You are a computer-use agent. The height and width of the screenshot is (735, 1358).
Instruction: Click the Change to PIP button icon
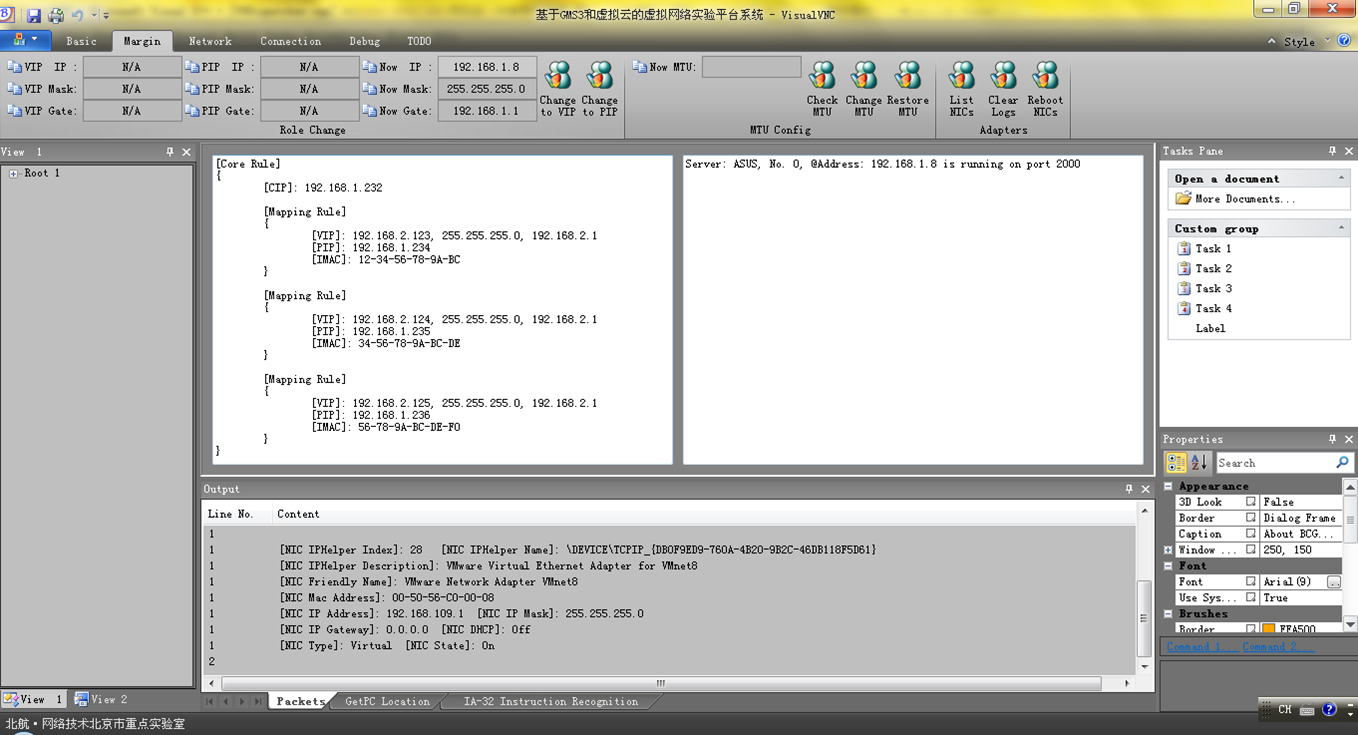pos(600,76)
